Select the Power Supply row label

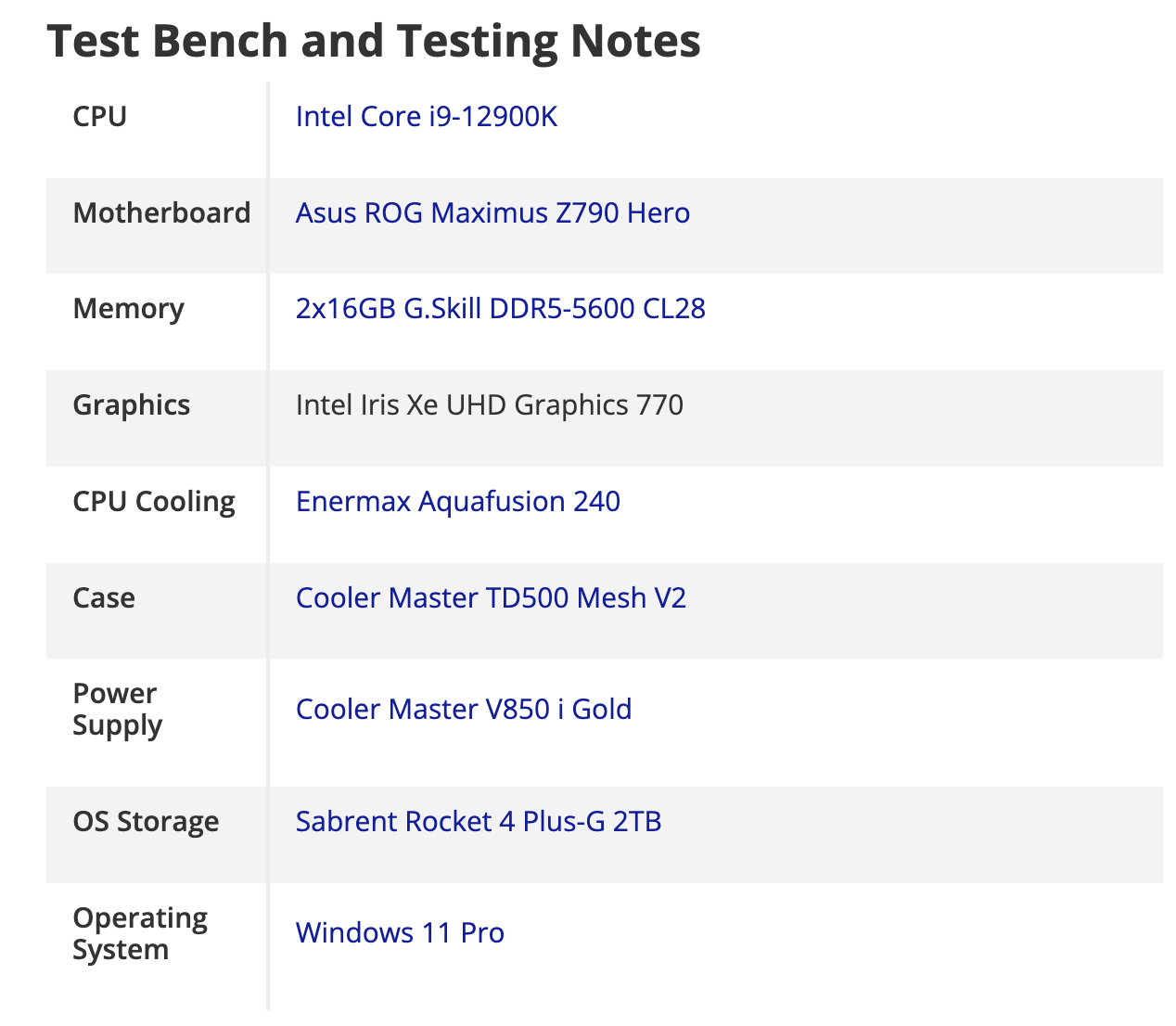(x=117, y=710)
